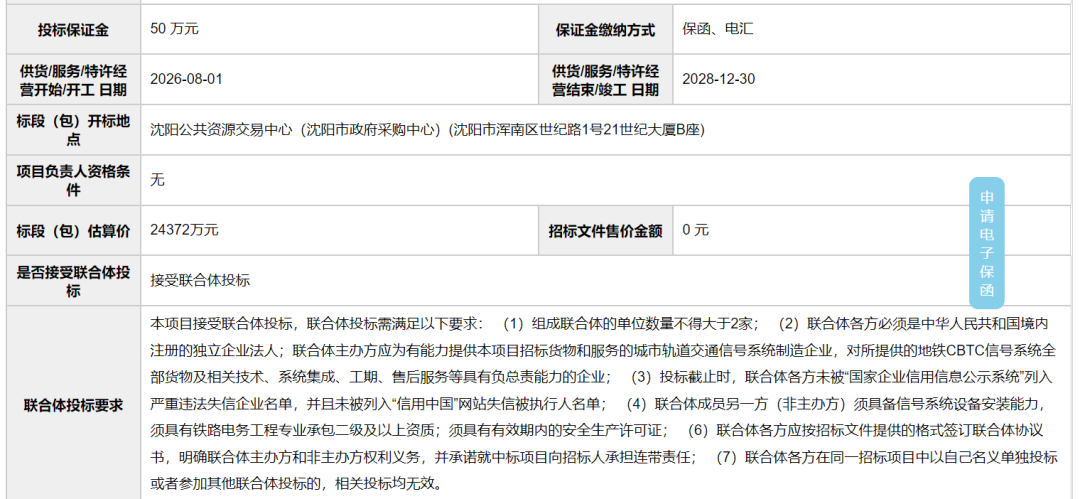Select the 接受联合体投标 value
1080x499 pixels.
tap(200, 281)
